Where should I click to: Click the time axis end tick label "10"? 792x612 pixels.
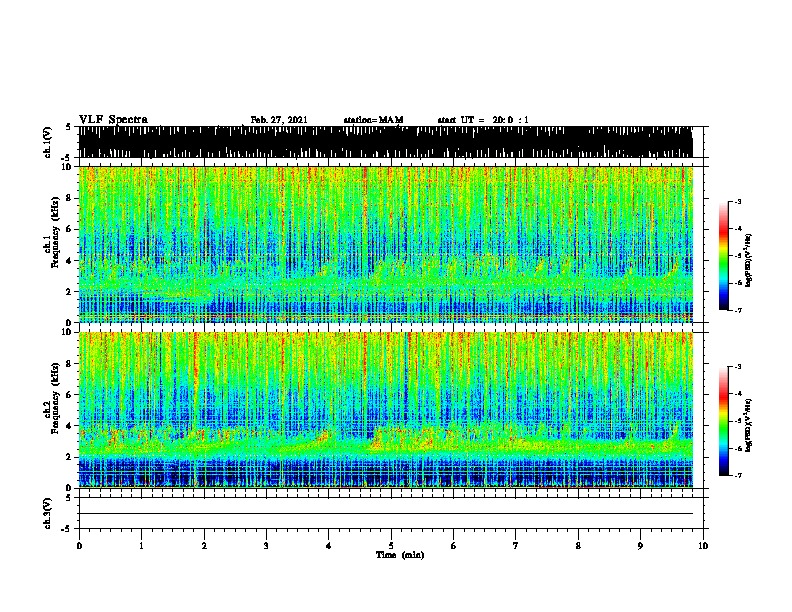click(703, 546)
